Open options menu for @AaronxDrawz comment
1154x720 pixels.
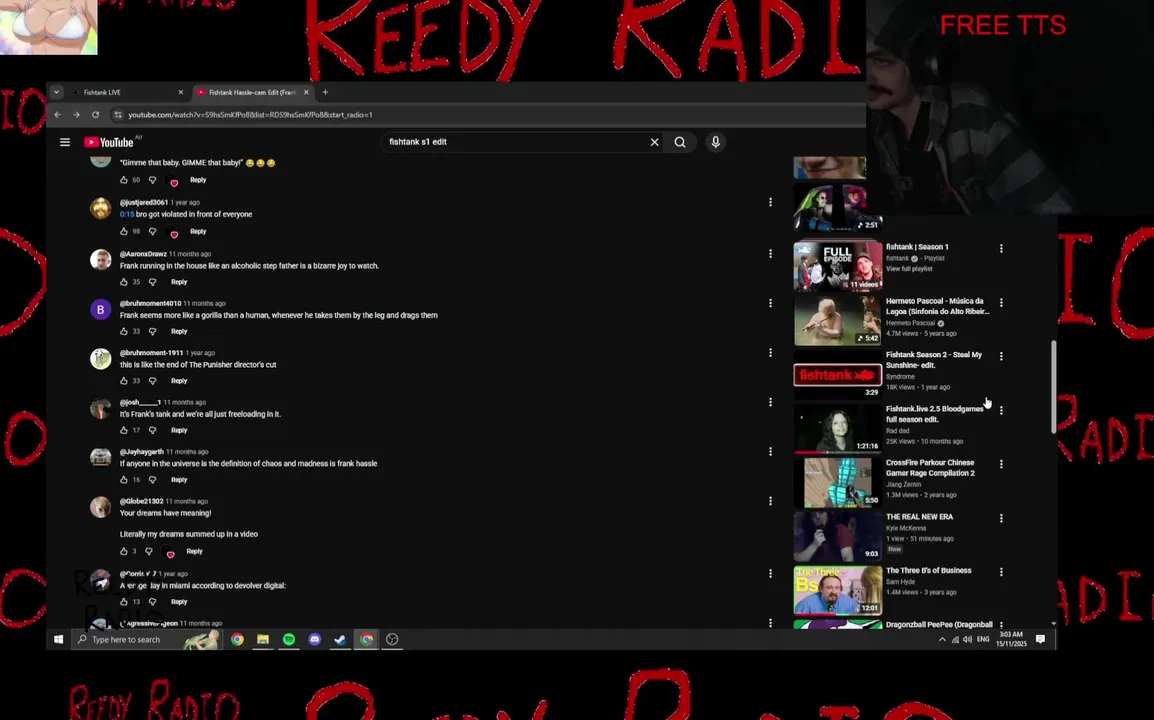pyautogui.click(x=771, y=253)
